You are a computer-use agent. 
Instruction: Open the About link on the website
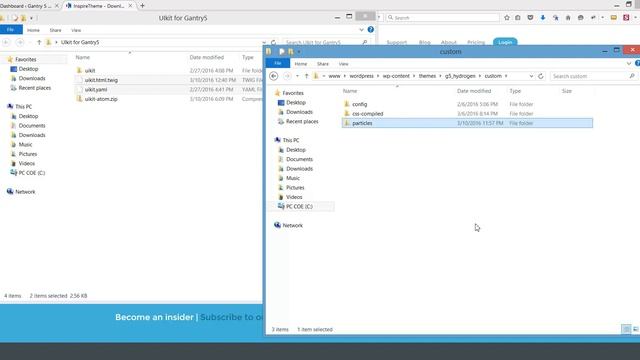449,42
